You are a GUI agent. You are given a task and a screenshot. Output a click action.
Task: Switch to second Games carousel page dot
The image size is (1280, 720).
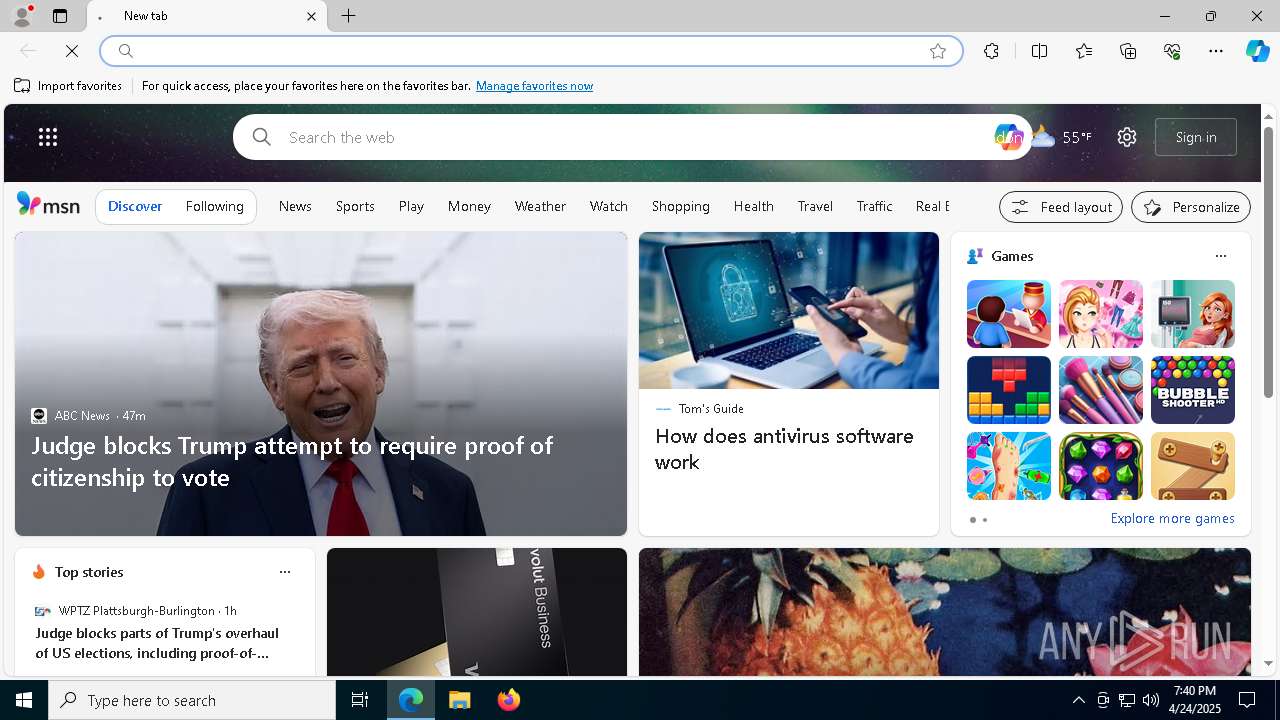coord(985,520)
